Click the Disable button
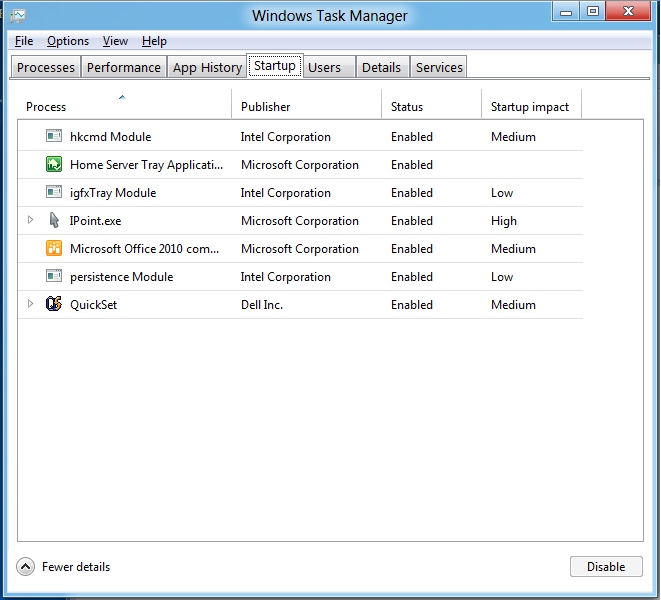The width and height of the screenshot is (661, 600). 606,566
